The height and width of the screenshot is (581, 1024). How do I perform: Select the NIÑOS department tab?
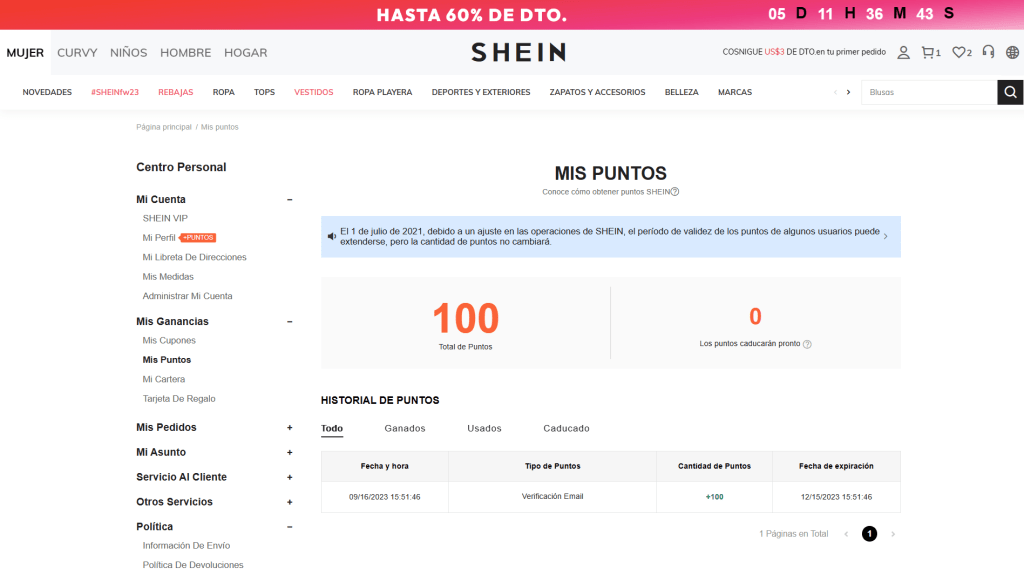129,53
